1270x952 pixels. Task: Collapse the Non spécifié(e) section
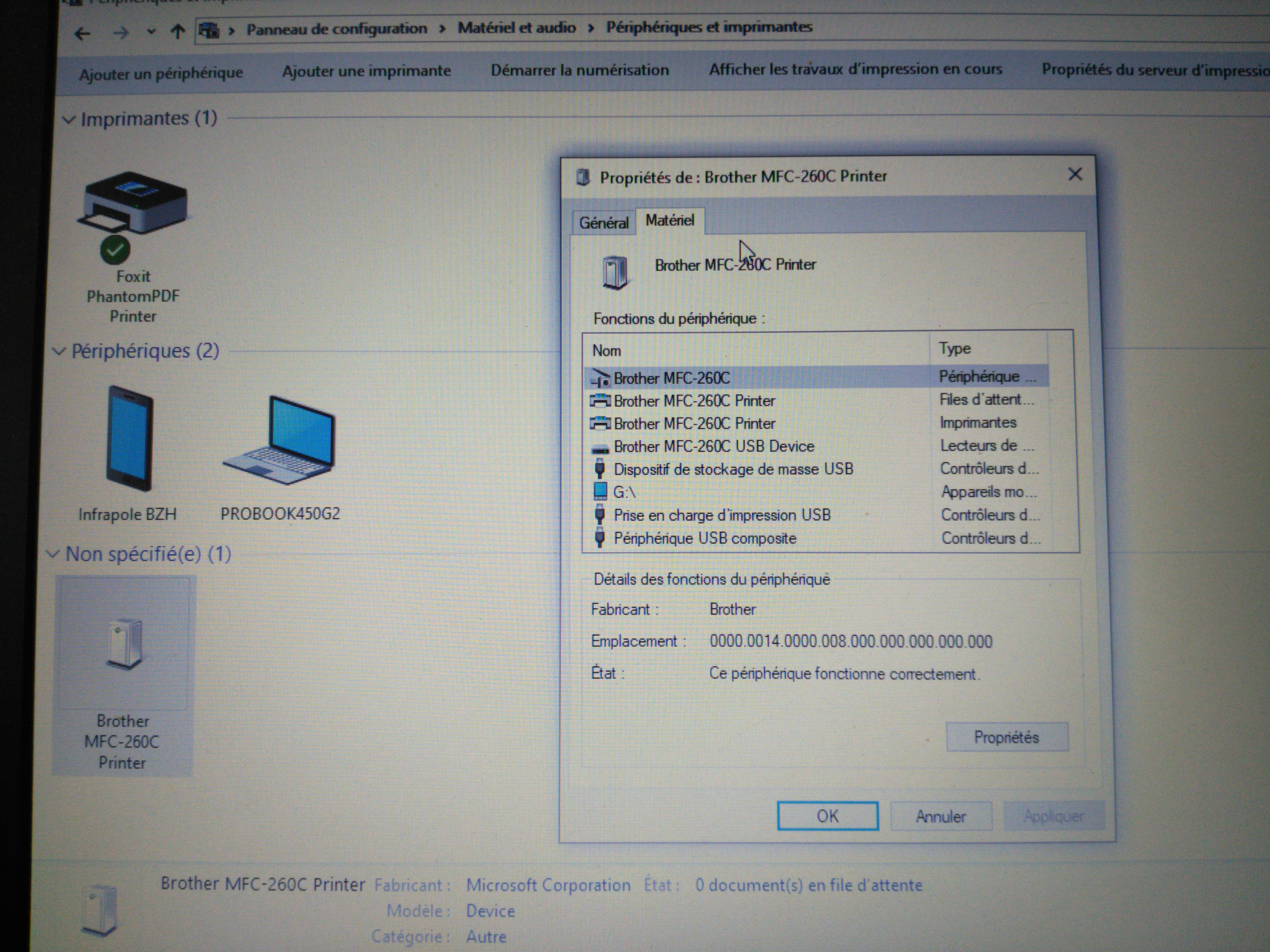pyautogui.click(x=53, y=554)
